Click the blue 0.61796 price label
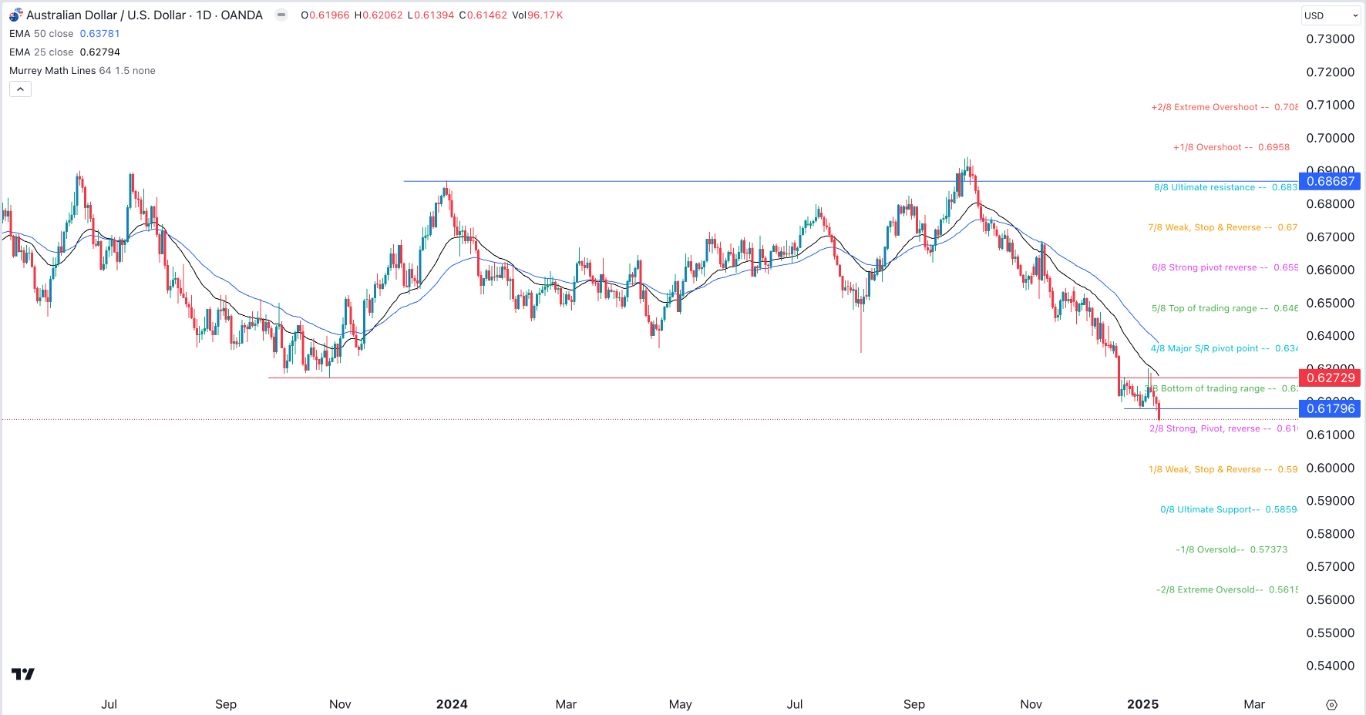1366x715 pixels. [1330, 408]
